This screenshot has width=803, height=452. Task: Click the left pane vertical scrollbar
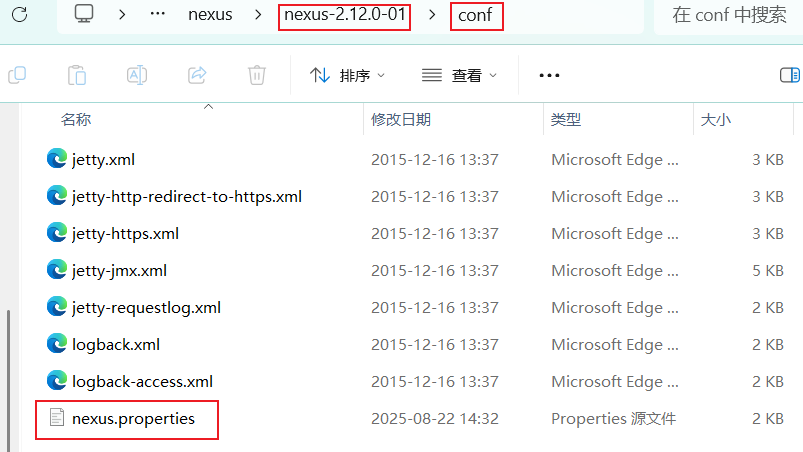click(x=8, y=380)
